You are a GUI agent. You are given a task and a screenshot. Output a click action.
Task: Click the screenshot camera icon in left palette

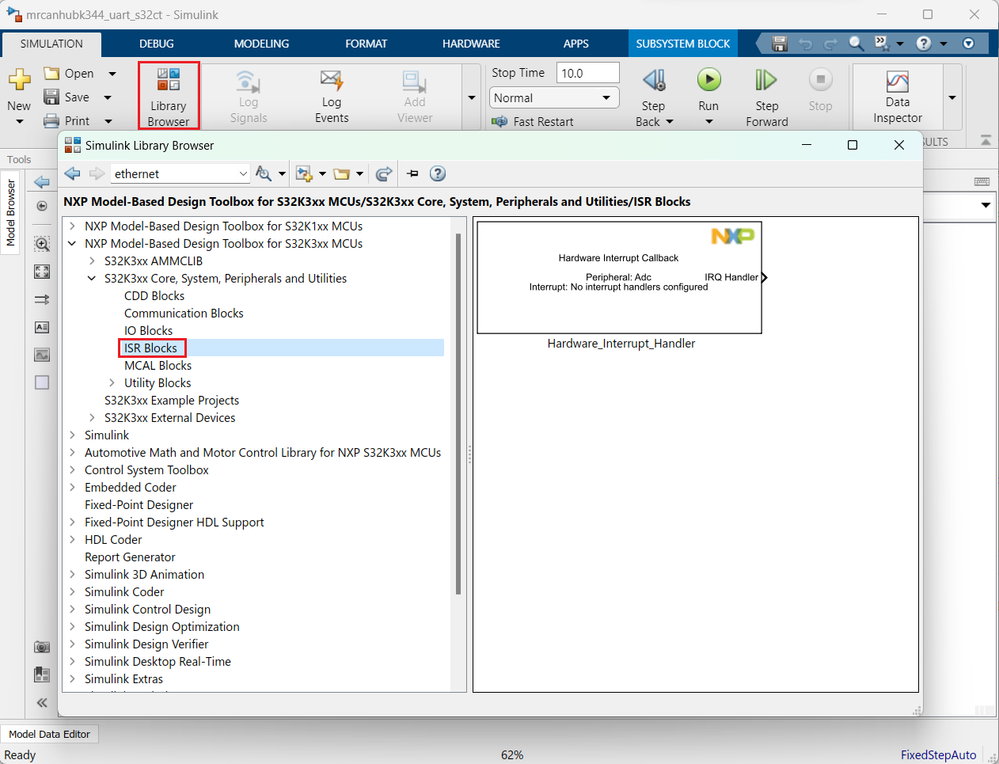pyautogui.click(x=42, y=647)
